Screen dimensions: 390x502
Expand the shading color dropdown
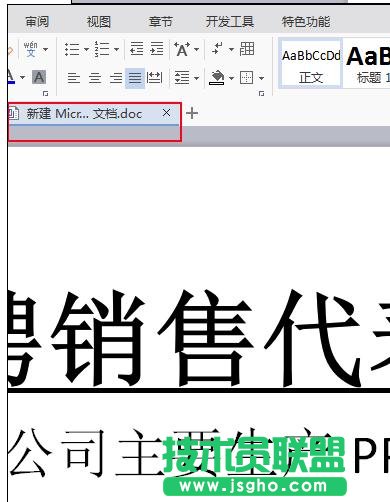tap(231, 78)
